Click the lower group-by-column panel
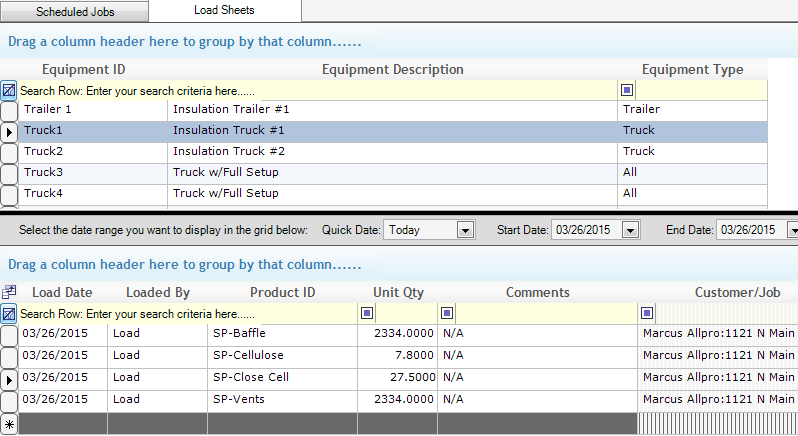 [x=399, y=265]
